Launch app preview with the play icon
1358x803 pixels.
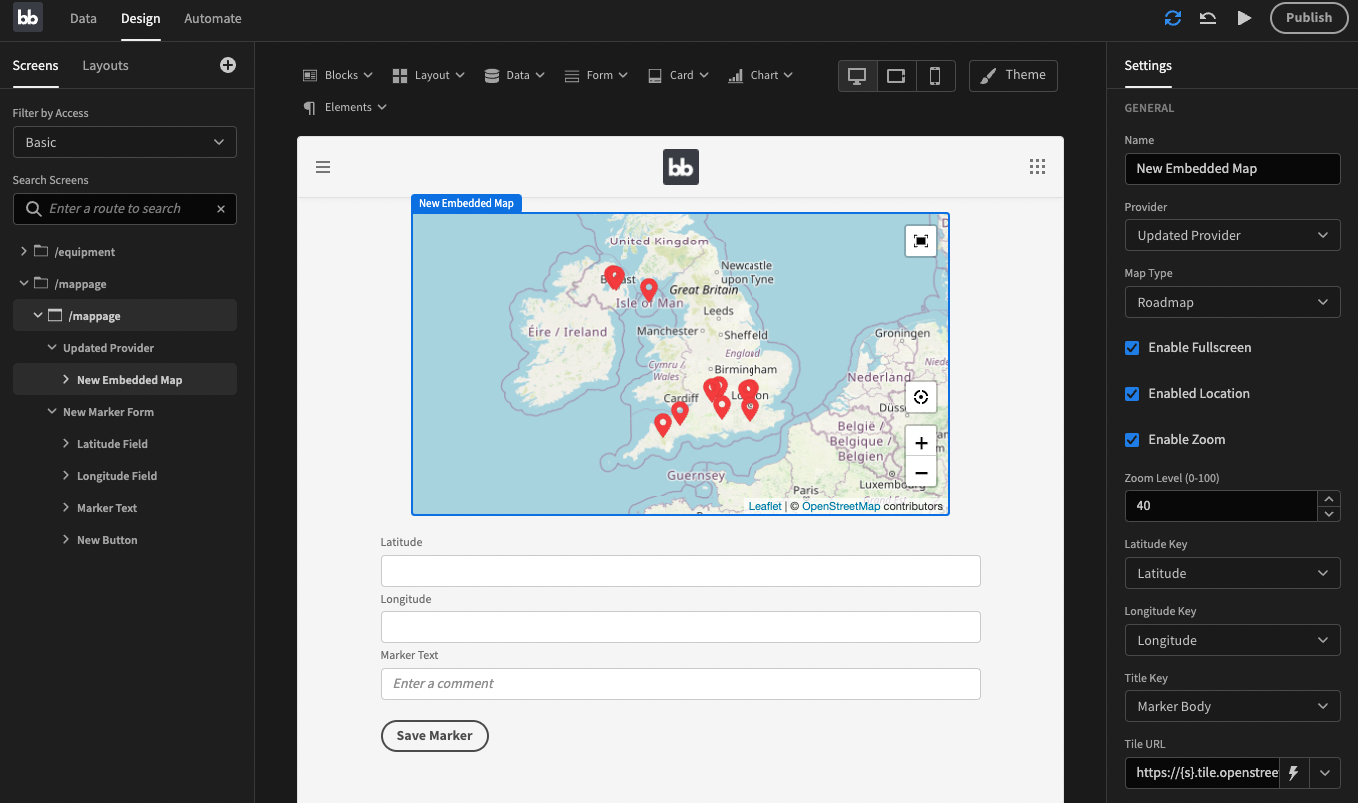(1242, 17)
